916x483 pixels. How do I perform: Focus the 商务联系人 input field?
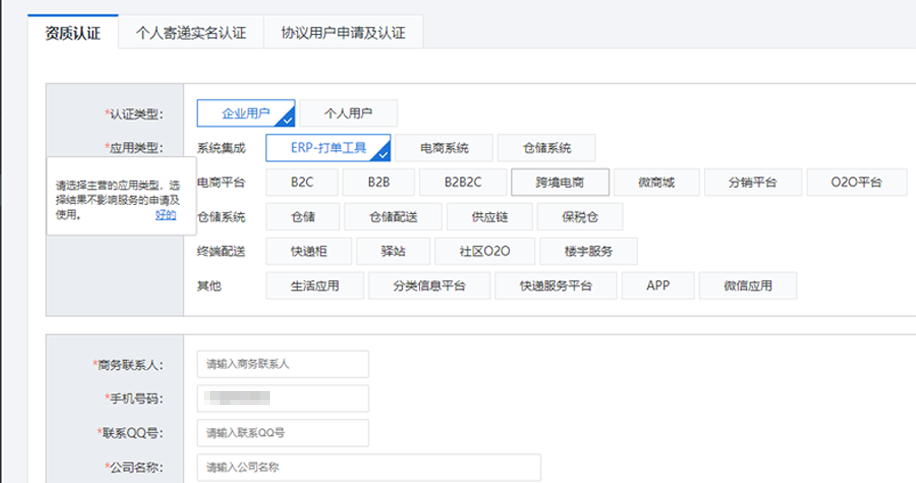(x=283, y=364)
